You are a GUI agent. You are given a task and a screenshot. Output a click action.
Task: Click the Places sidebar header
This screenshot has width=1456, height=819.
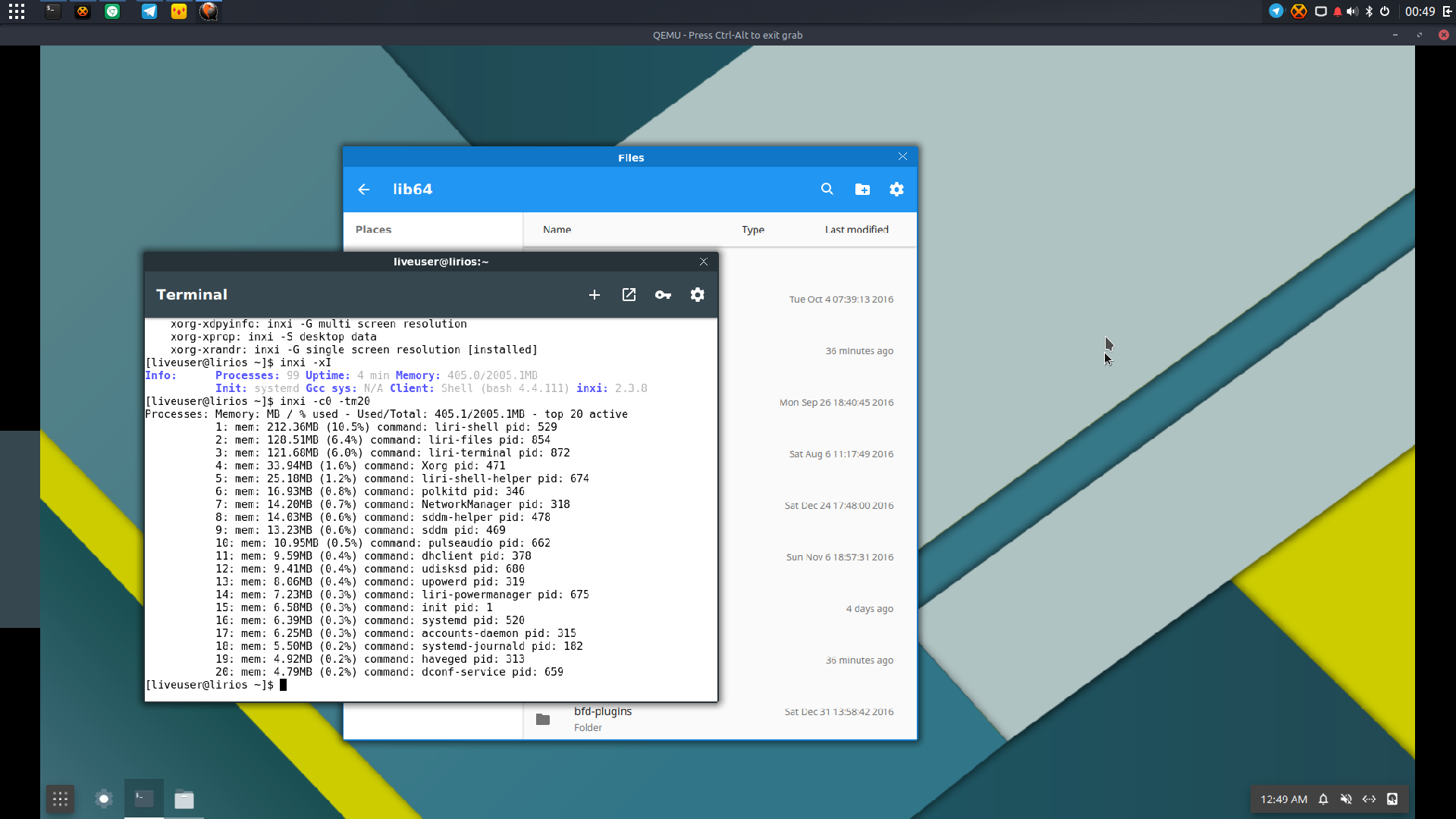373,230
